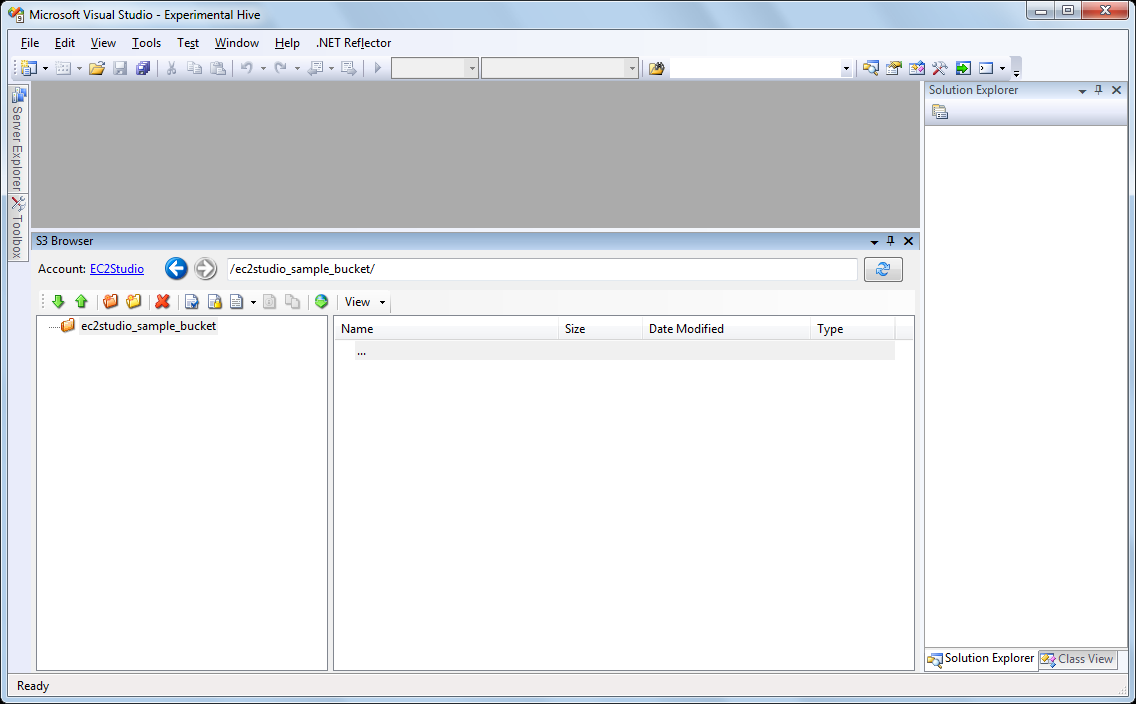Toggle auto-hide pin on the S3 Browser panel
This screenshot has width=1136, height=704.
[x=890, y=240]
